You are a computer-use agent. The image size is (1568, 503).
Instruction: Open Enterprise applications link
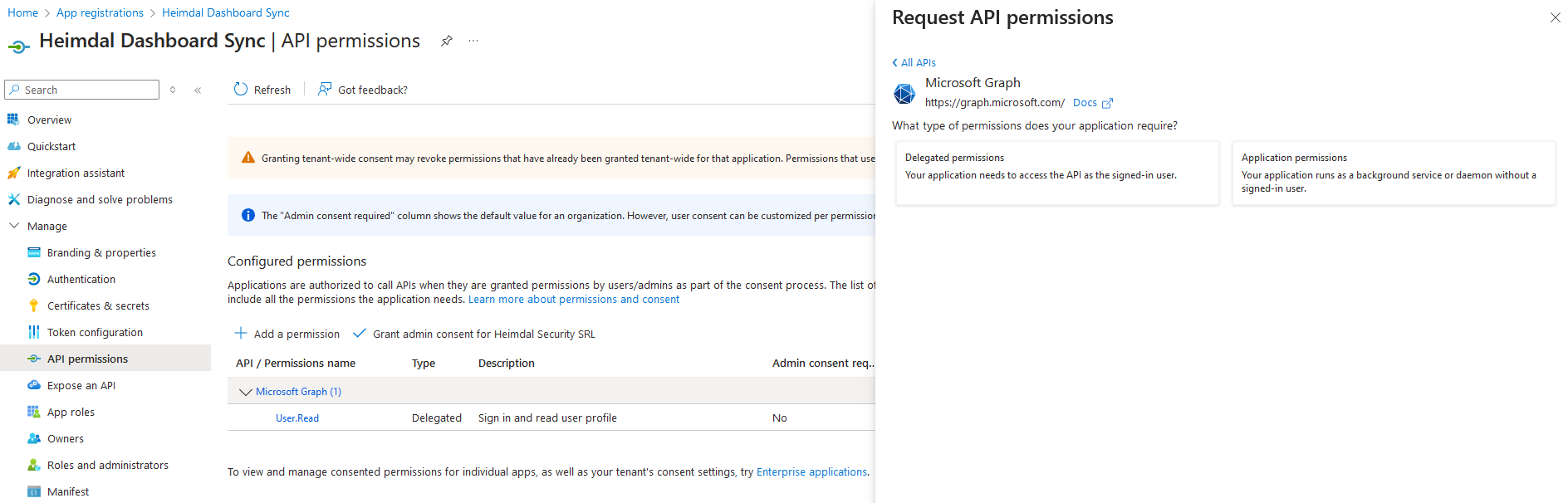pyautogui.click(x=811, y=471)
